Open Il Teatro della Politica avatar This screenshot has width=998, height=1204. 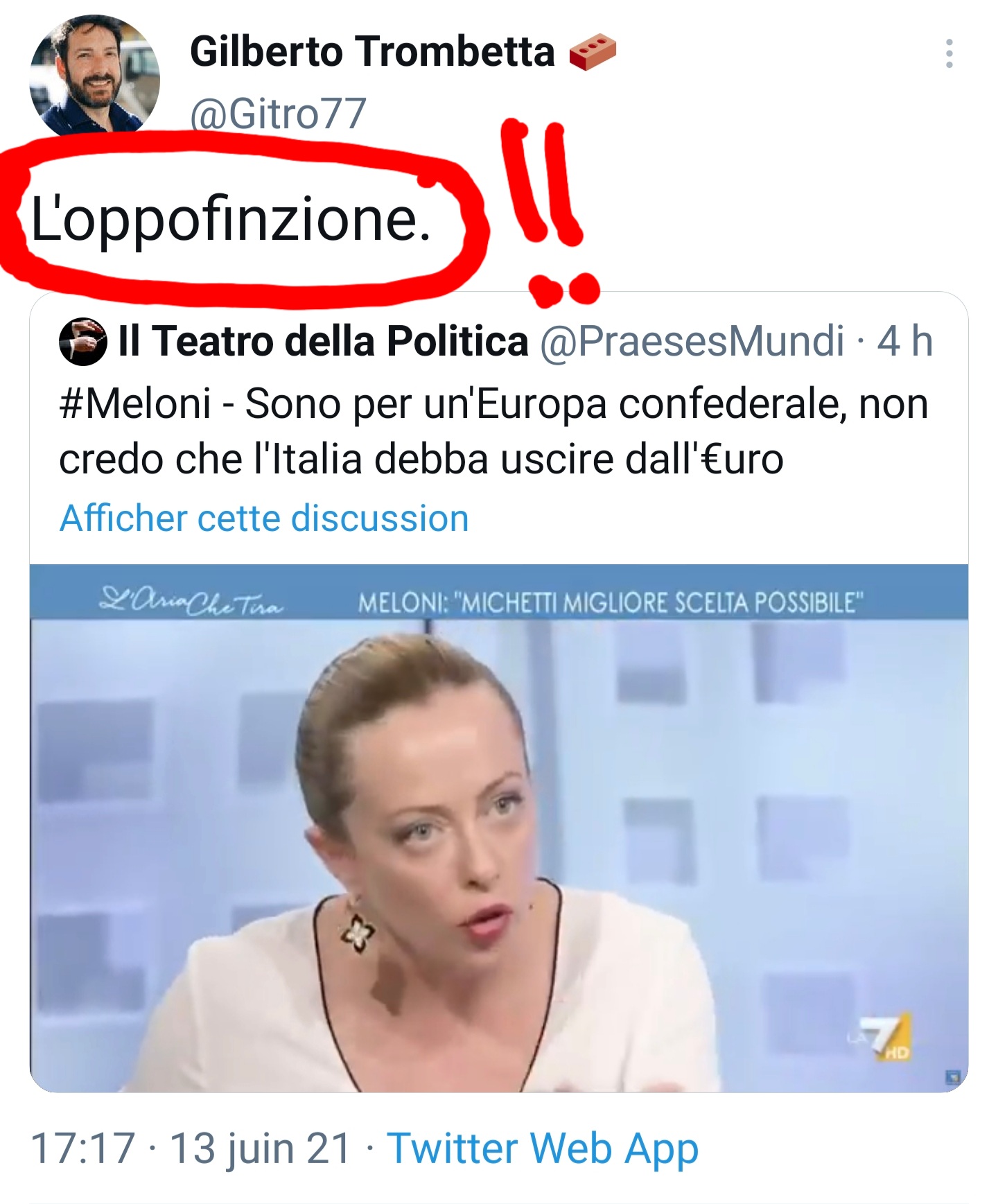click(x=83, y=341)
